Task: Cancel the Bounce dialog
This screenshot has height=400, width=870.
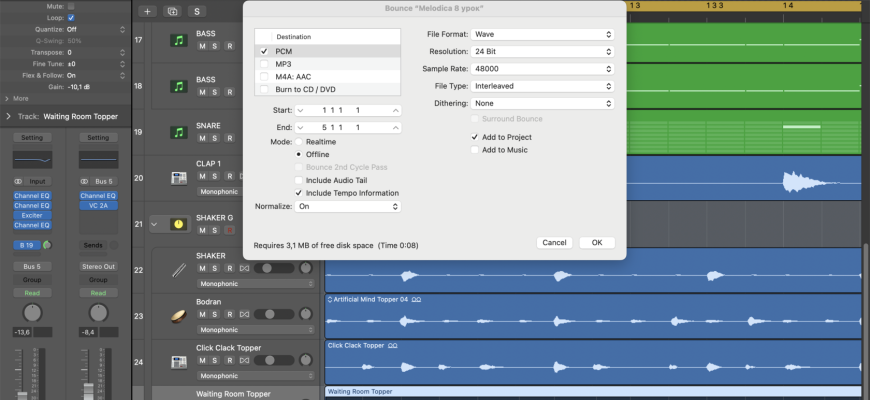Action: point(553,242)
